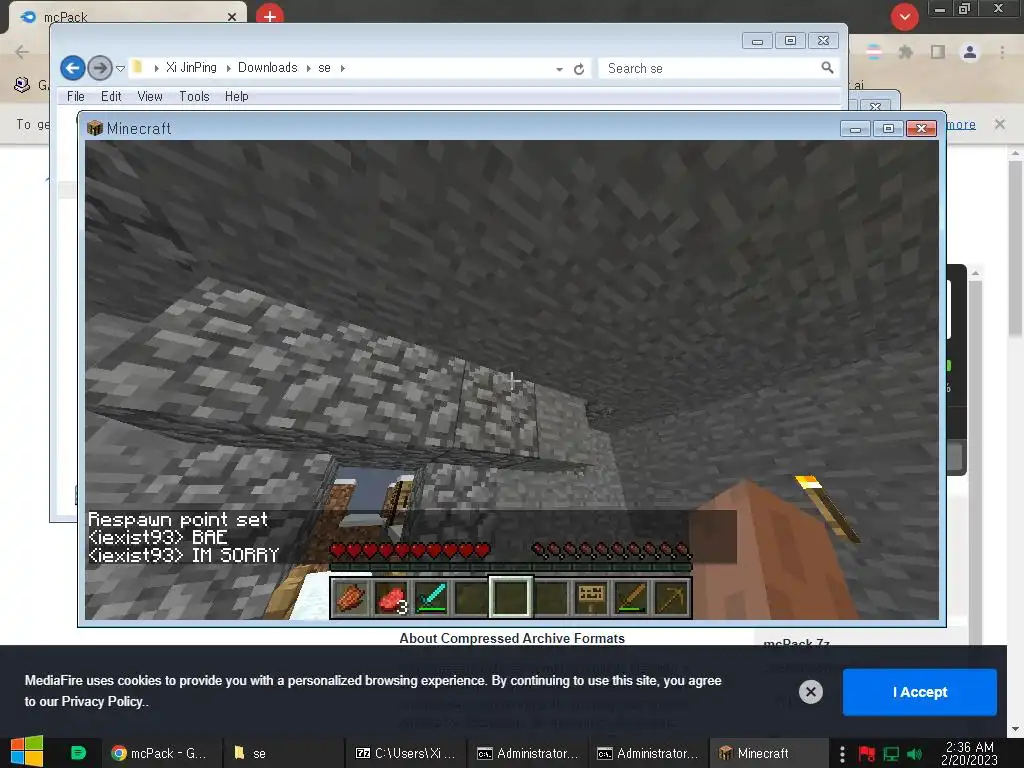Expand Downloads breadcrumb arrow
Screen dimensions: 1024x768
308,68
